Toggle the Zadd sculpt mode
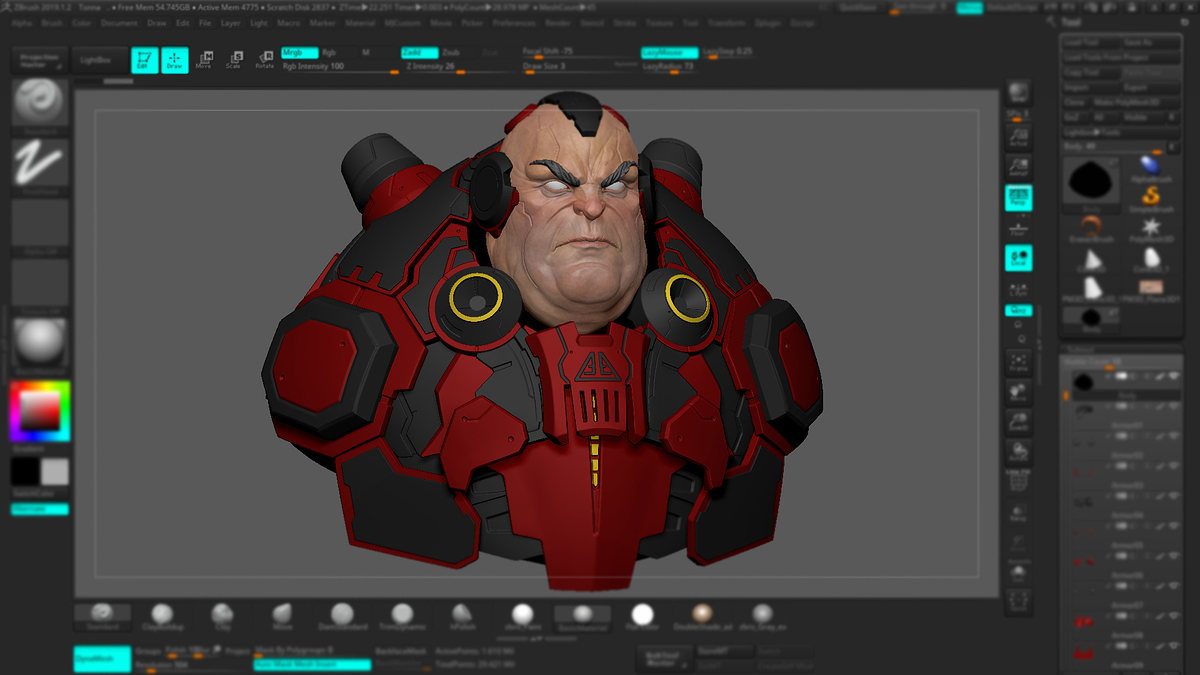 point(418,52)
